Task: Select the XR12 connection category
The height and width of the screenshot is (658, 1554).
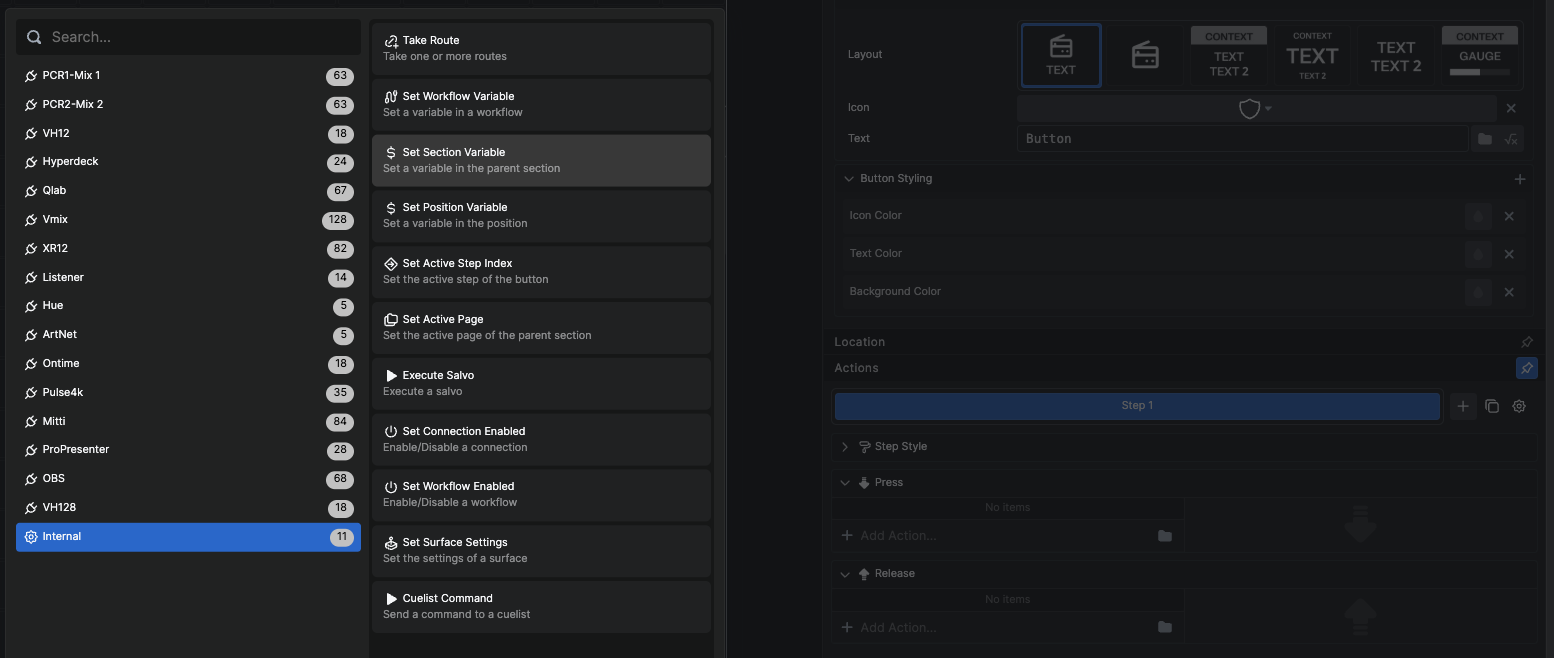Action: click(188, 249)
